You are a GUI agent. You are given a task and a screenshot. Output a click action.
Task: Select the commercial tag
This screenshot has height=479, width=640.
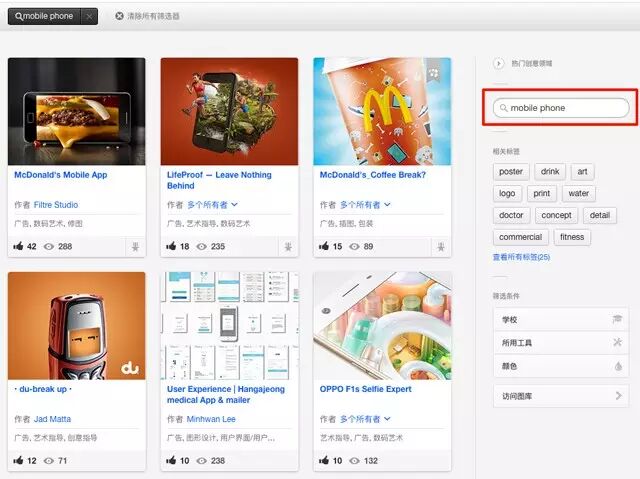[520, 237]
